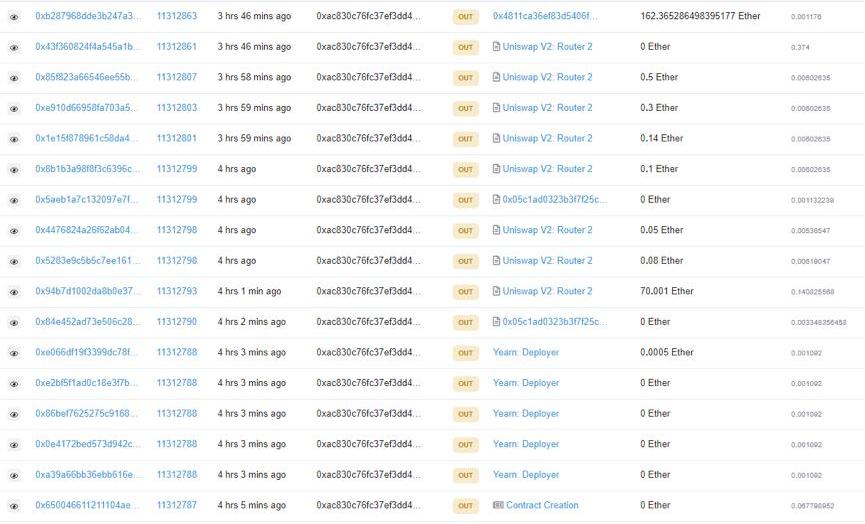Viewport: 865px width, 524px height.
Task: Toggle eye view for transaction 0x4476824a26f62ab04
Action: tap(14, 231)
